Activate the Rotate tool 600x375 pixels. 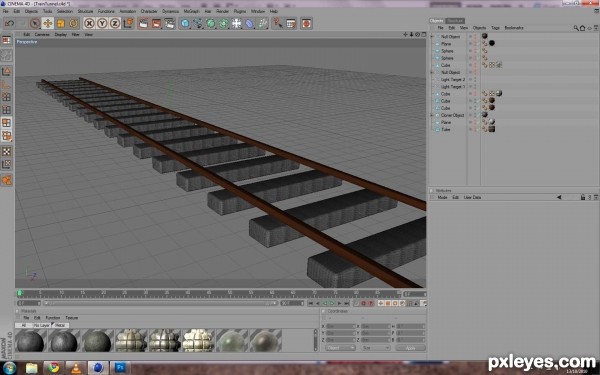[x=73, y=23]
